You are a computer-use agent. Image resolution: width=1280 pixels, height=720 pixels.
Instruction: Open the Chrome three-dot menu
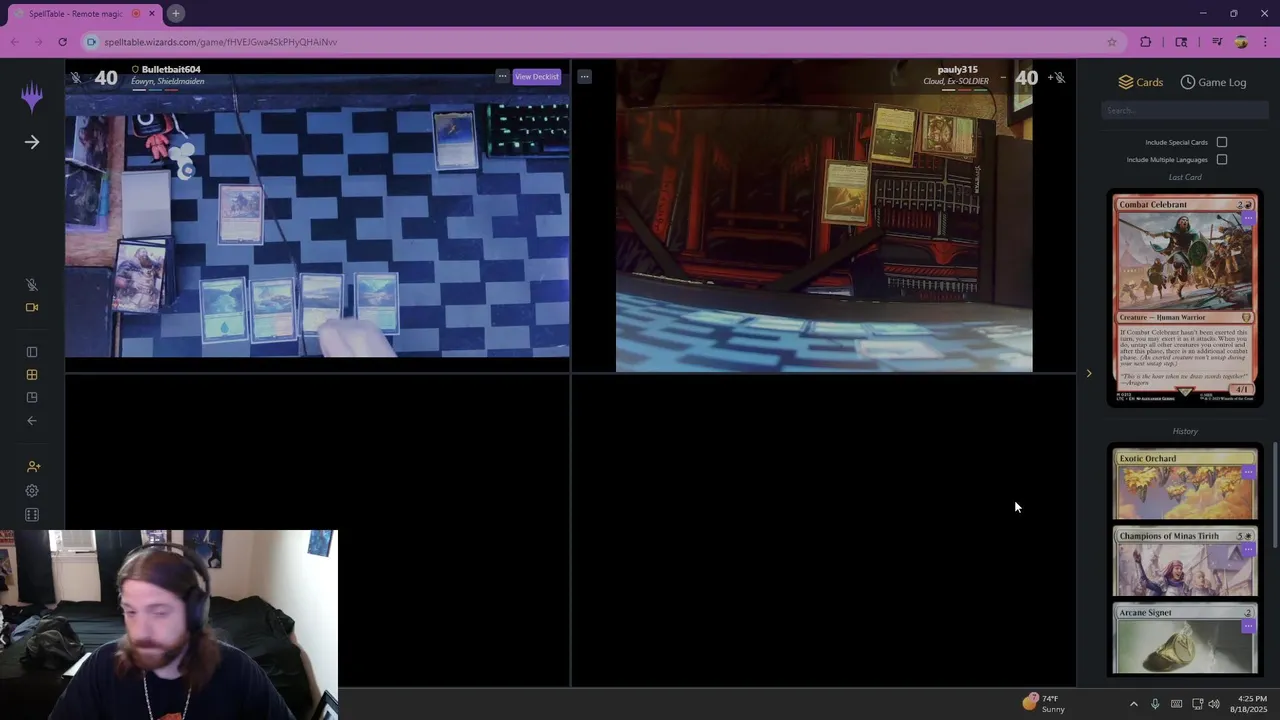[1266, 42]
